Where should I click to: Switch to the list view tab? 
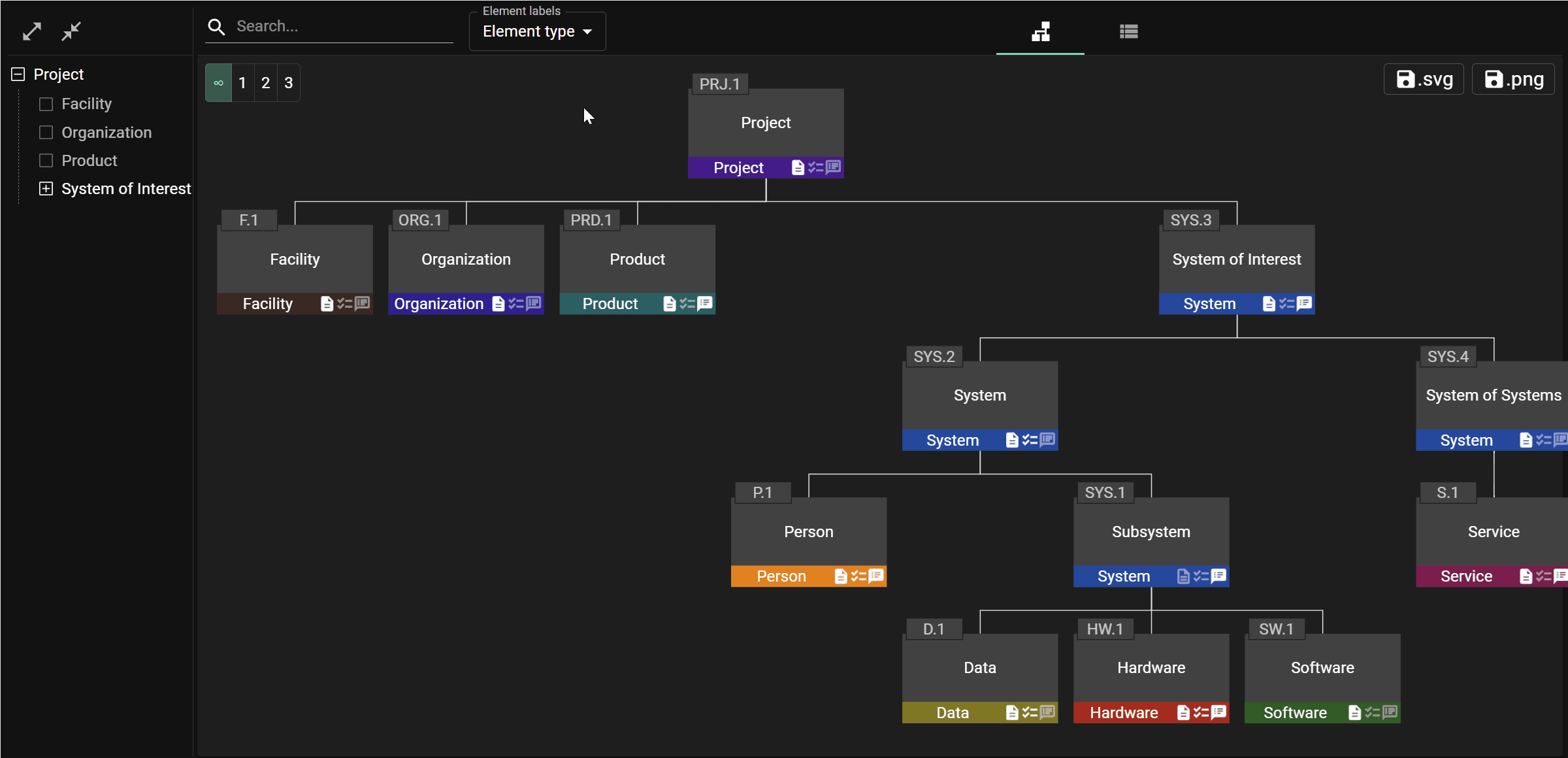pos(1129,31)
